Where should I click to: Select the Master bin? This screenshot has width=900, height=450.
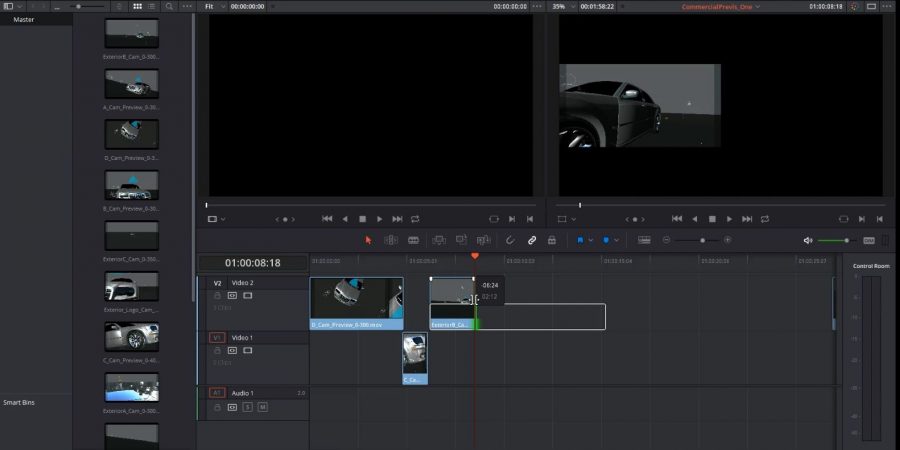point(24,19)
